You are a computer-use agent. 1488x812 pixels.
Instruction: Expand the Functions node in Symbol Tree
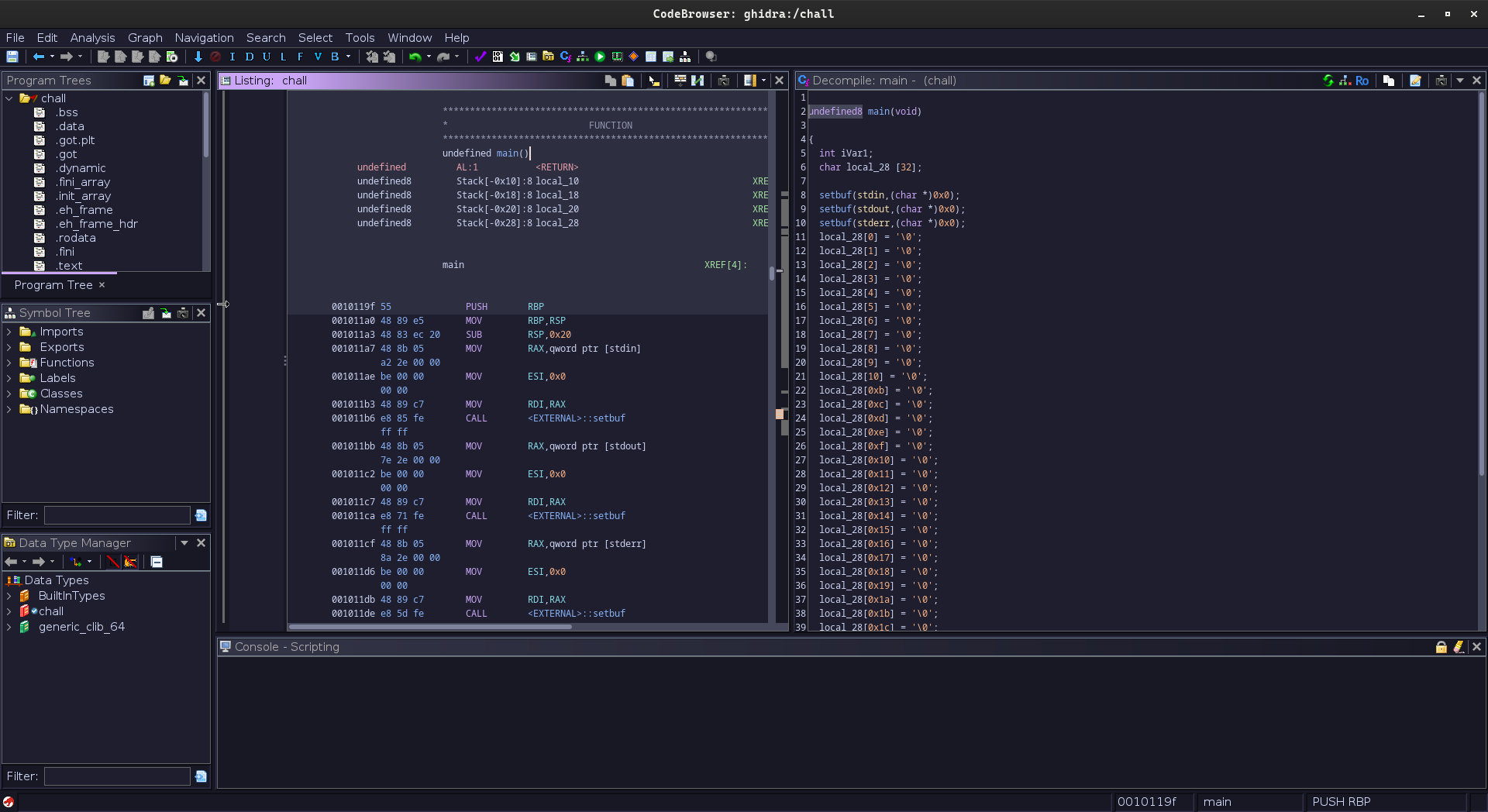tap(9, 363)
